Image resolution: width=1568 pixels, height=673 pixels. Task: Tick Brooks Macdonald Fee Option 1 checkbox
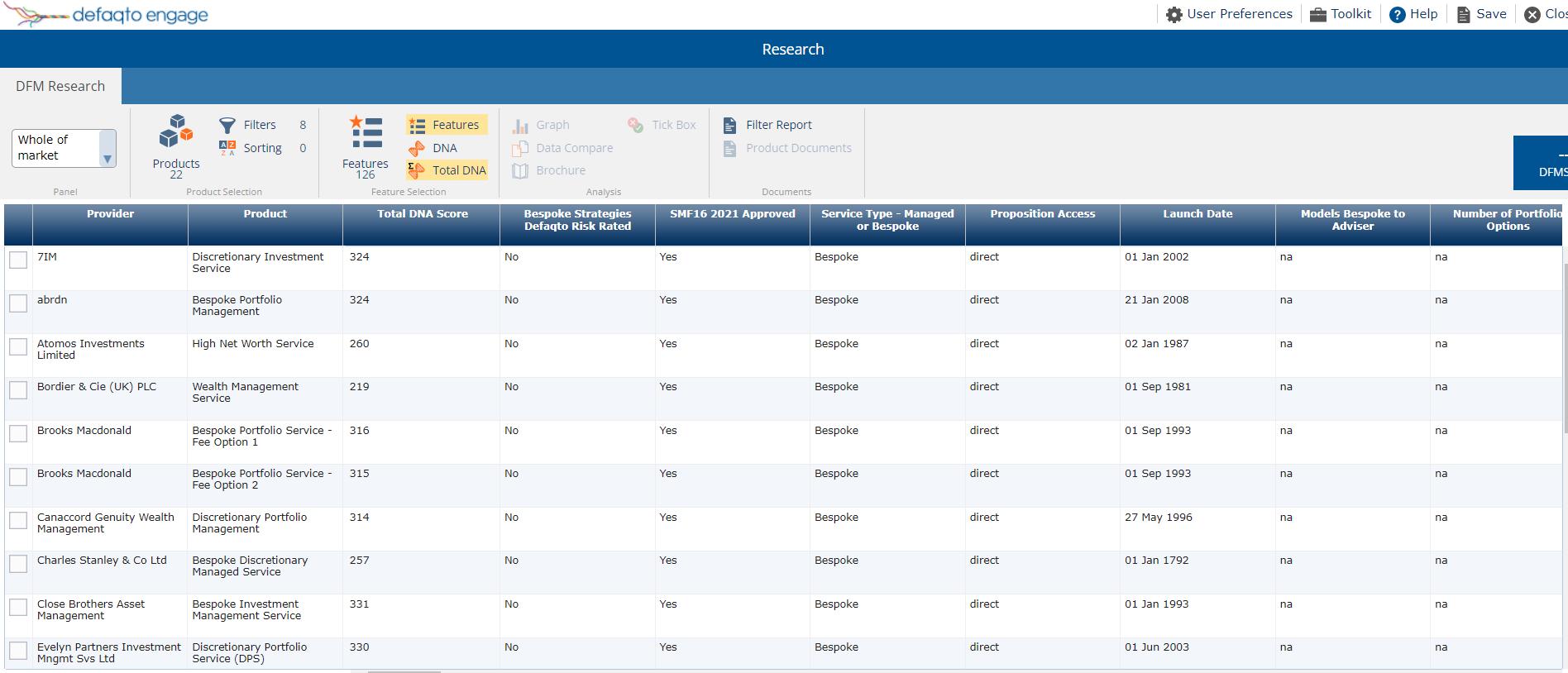(18, 433)
